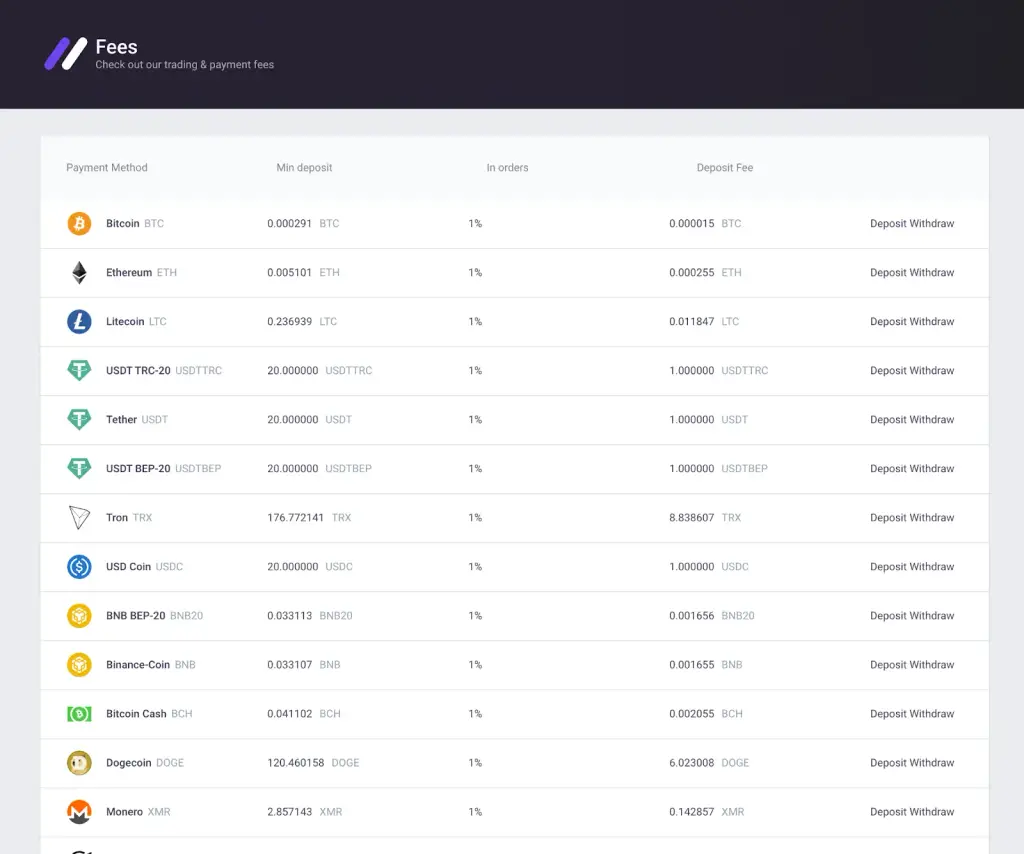Click the 6.023008 DOGE deposit fee value

tap(709, 763)
